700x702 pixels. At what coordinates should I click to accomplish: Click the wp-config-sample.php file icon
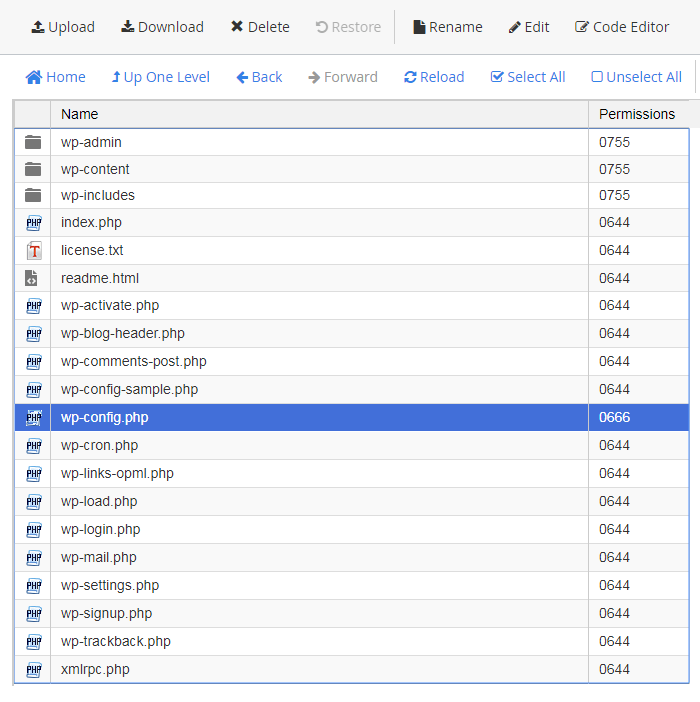point(34,390)
